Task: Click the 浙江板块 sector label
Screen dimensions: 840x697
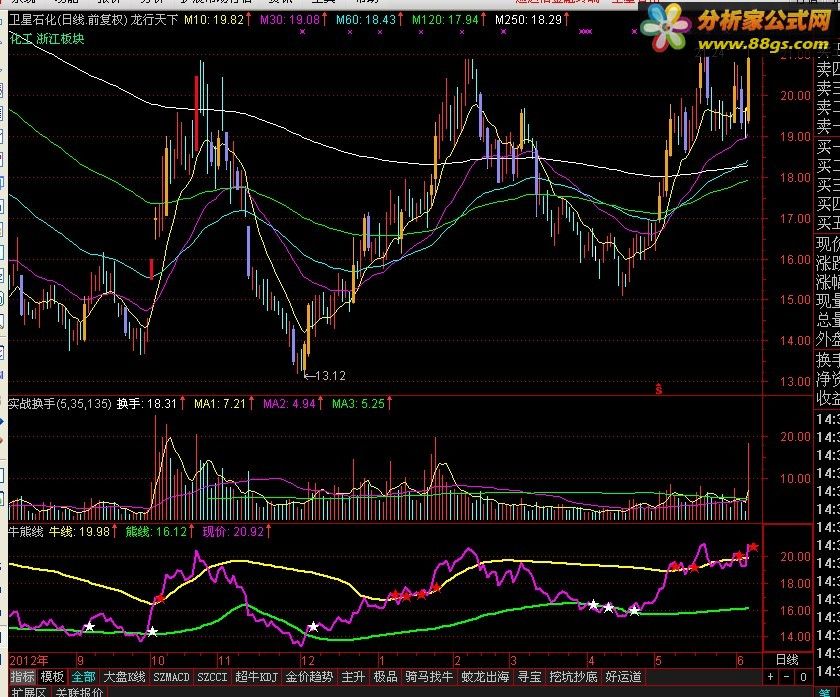Action: (x=61, y=39)
